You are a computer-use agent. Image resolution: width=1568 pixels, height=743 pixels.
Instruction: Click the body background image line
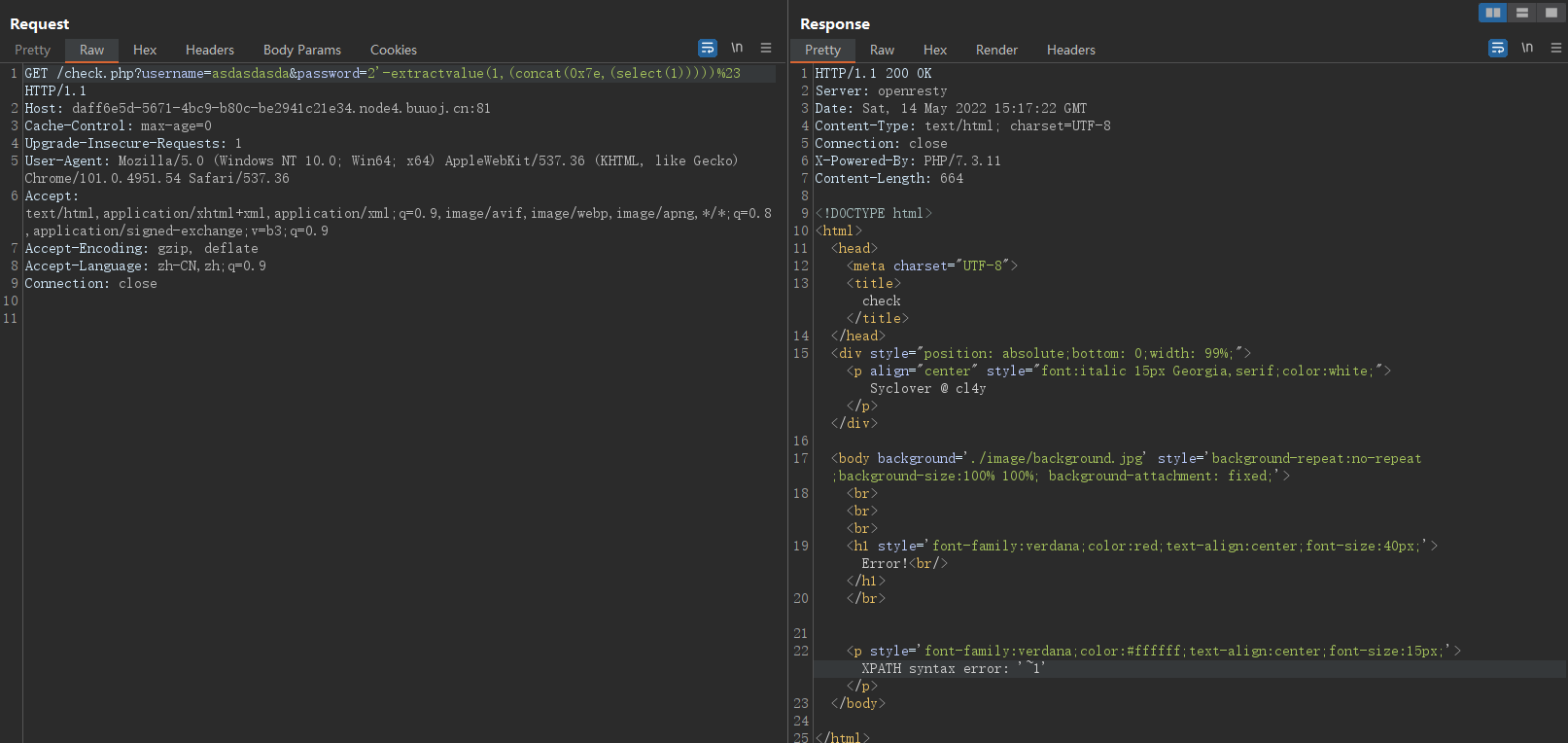[1126, 467]
